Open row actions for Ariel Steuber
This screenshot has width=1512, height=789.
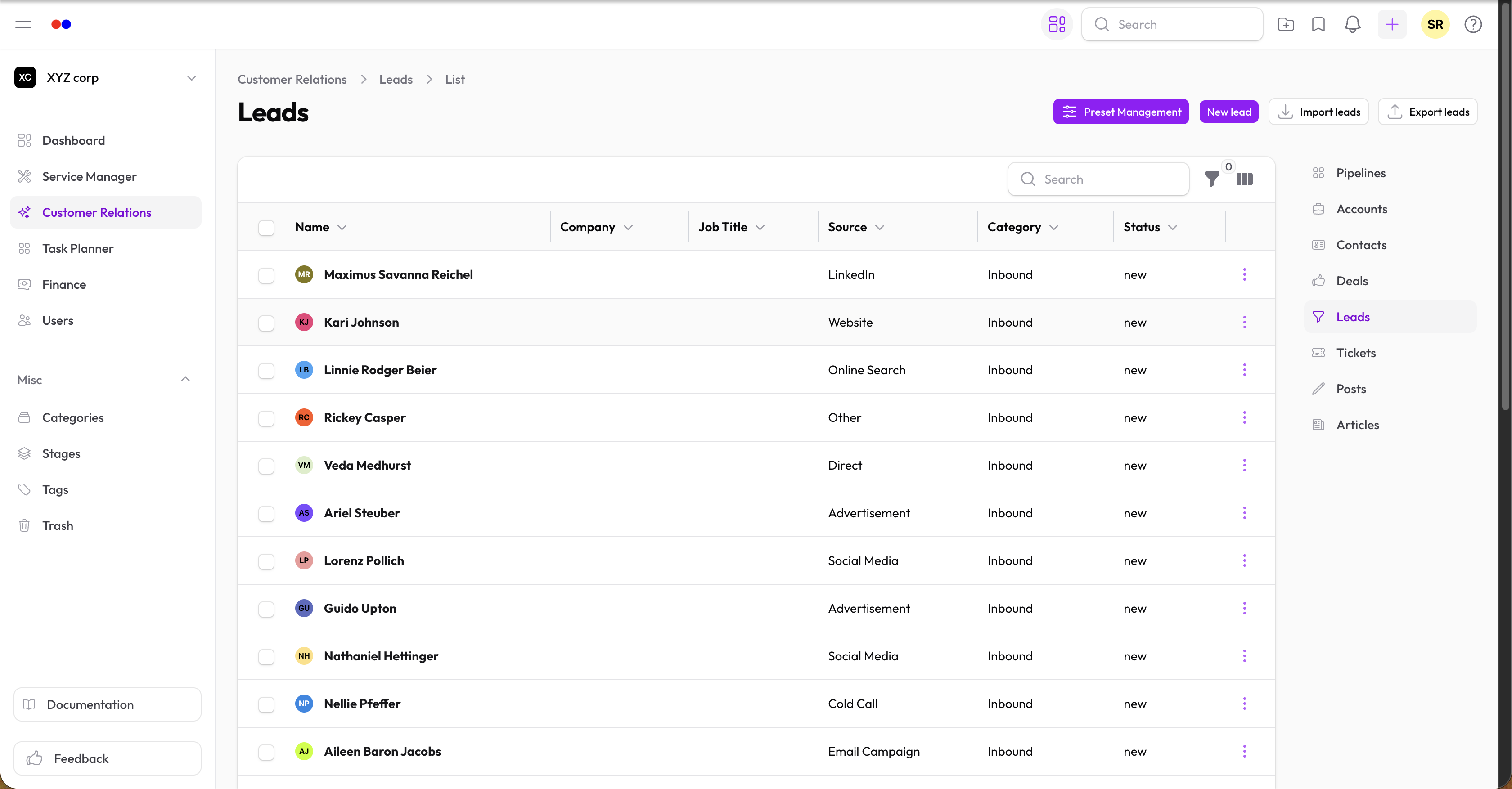coord(1244,513)
